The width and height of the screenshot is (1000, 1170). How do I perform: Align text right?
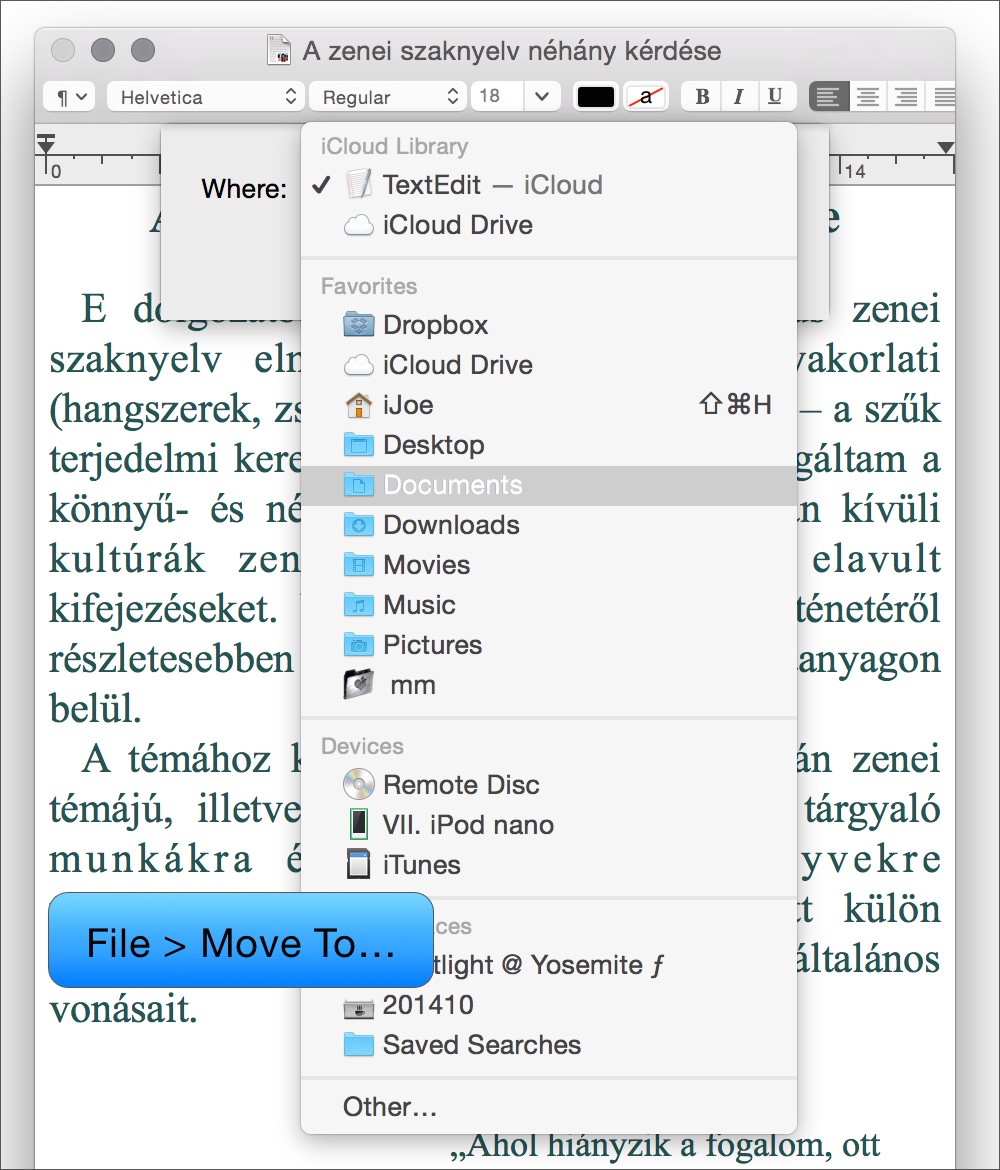(906, 97)
